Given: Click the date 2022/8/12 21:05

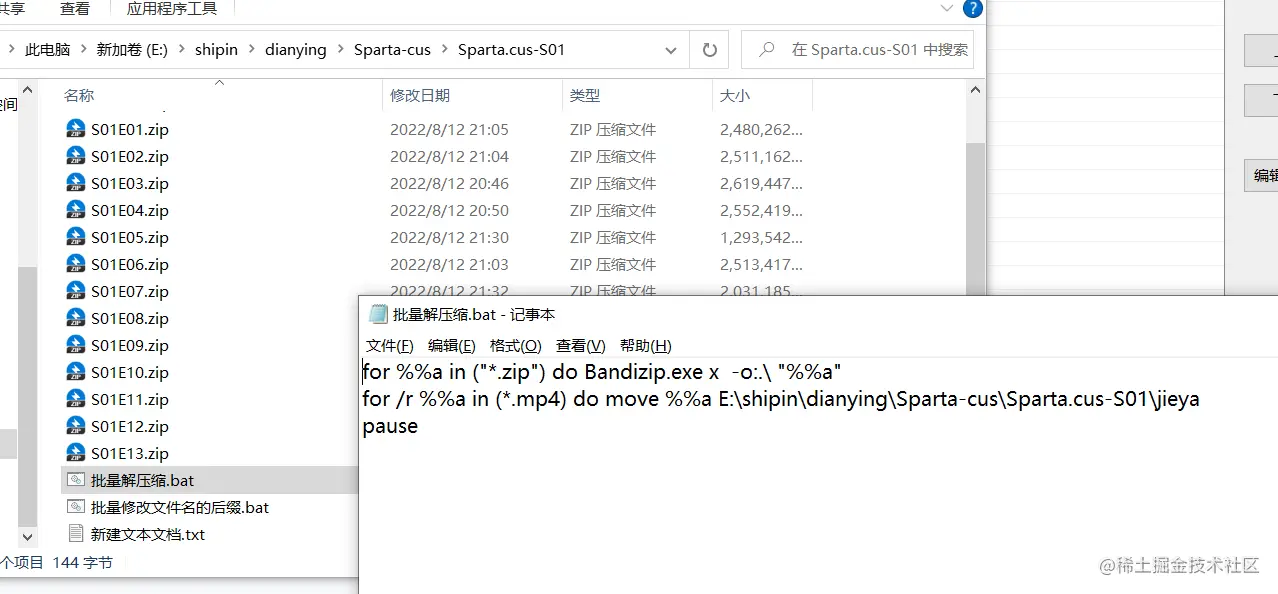Looking at the screenshot, I should pyautogui.click(x=449, y=129).
